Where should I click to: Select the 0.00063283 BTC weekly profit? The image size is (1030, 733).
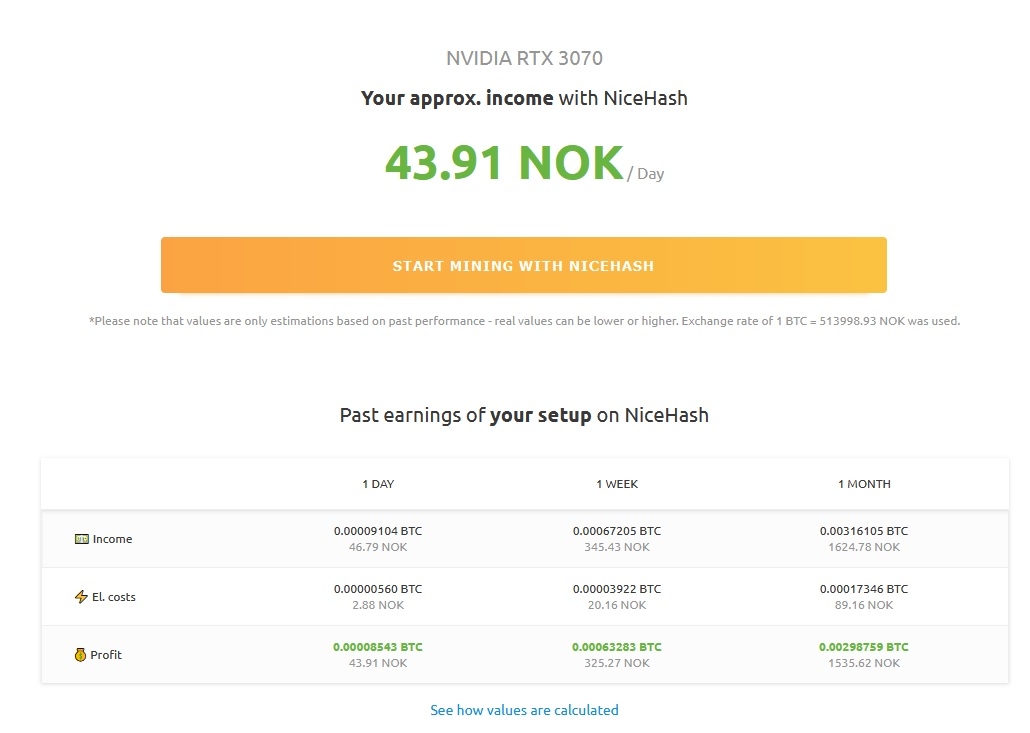click(x=617, y=647)
